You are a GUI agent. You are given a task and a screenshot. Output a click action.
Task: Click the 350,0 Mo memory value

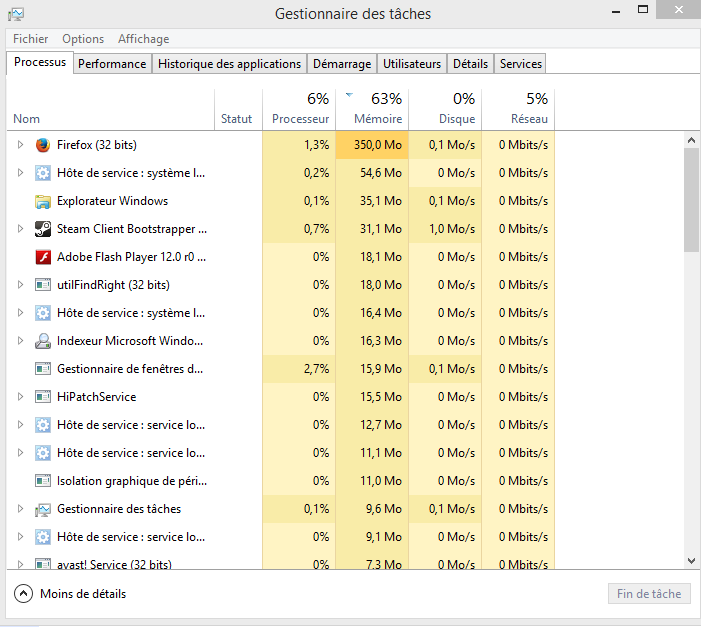point(378,145)
